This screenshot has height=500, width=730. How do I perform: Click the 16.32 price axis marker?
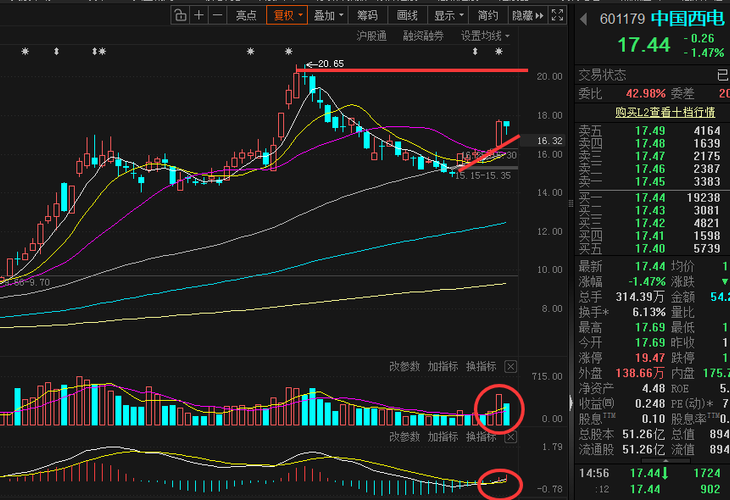coord(549,141)
